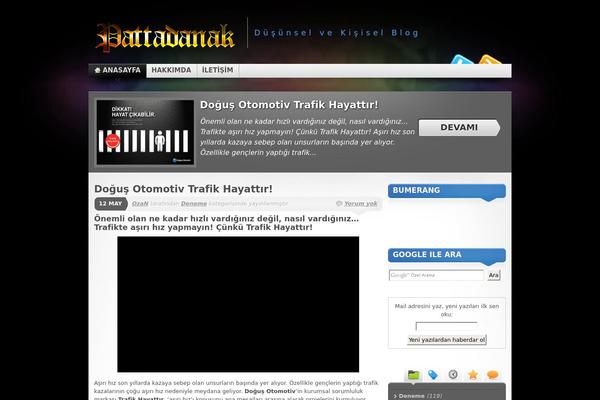Focus the mail address input field

446,327
